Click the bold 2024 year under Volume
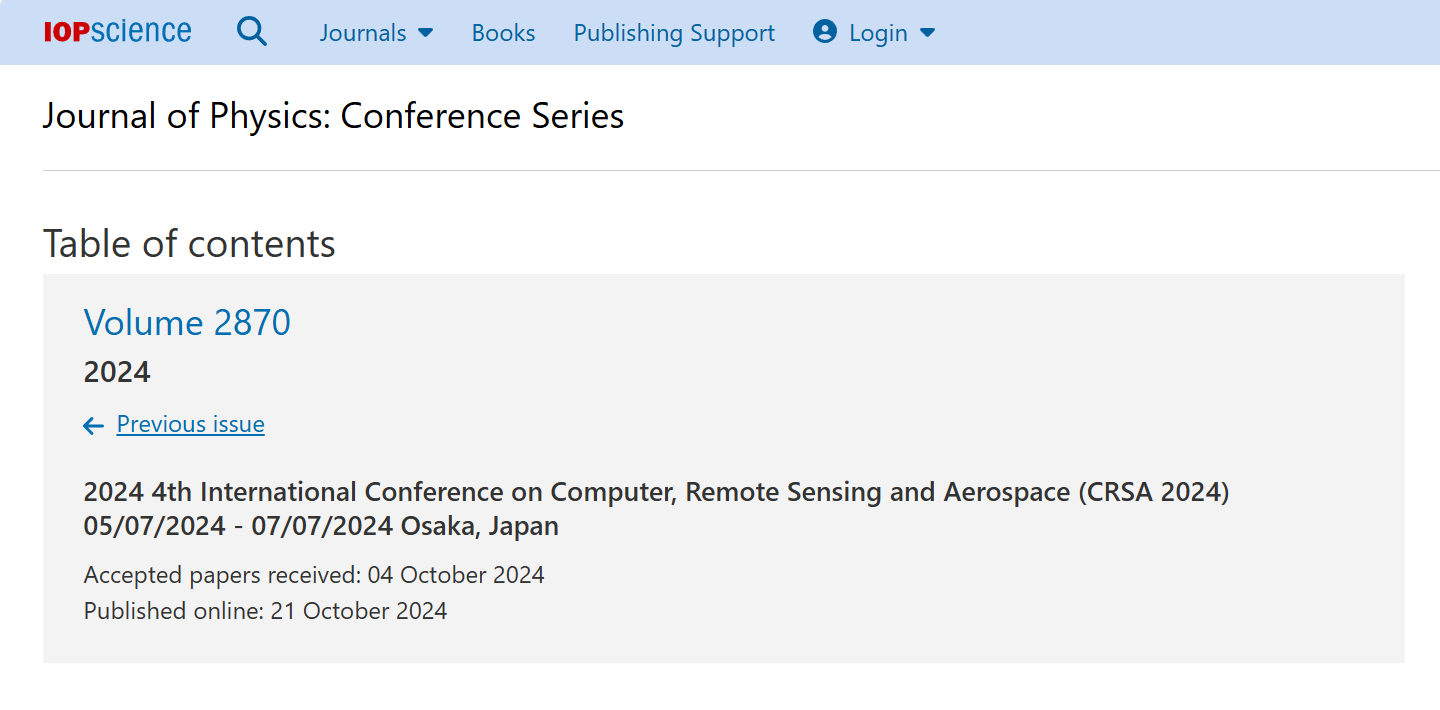Viewport: 1440px width, 710px height. pos(117,372)
